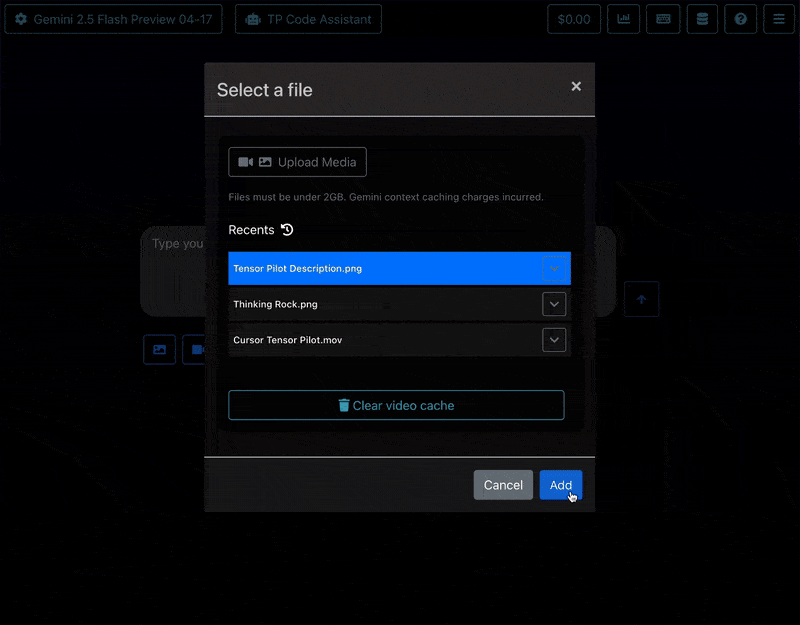Click the send arrow button
This screenshot has width=800, height=625.
tap(642, 299)
